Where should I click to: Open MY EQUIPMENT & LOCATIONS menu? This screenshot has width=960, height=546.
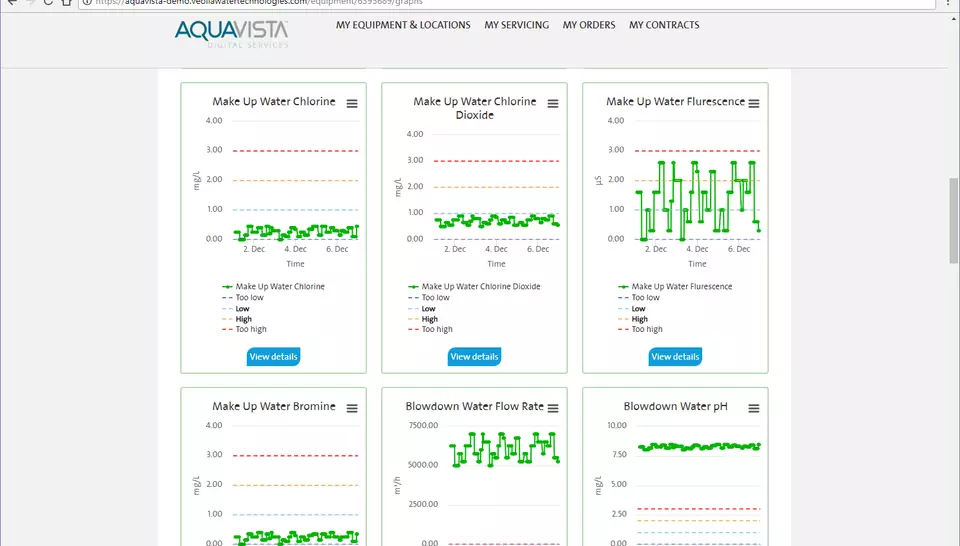pos(403,25)
